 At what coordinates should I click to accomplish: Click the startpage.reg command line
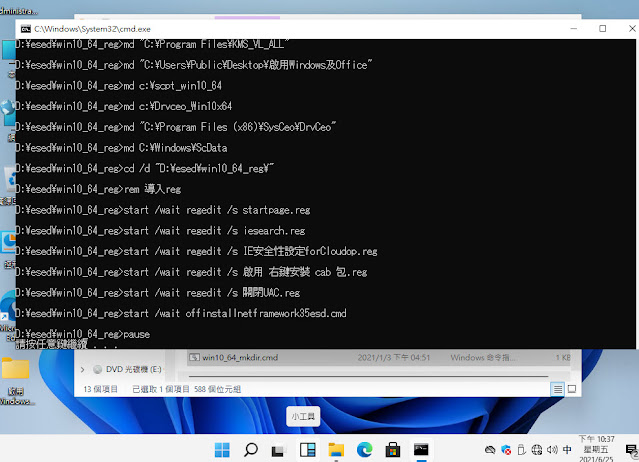(x=163, y=210)
